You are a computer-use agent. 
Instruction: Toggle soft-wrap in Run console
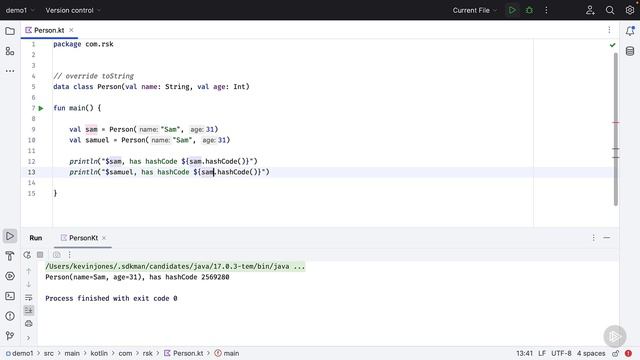coord(29,298)
